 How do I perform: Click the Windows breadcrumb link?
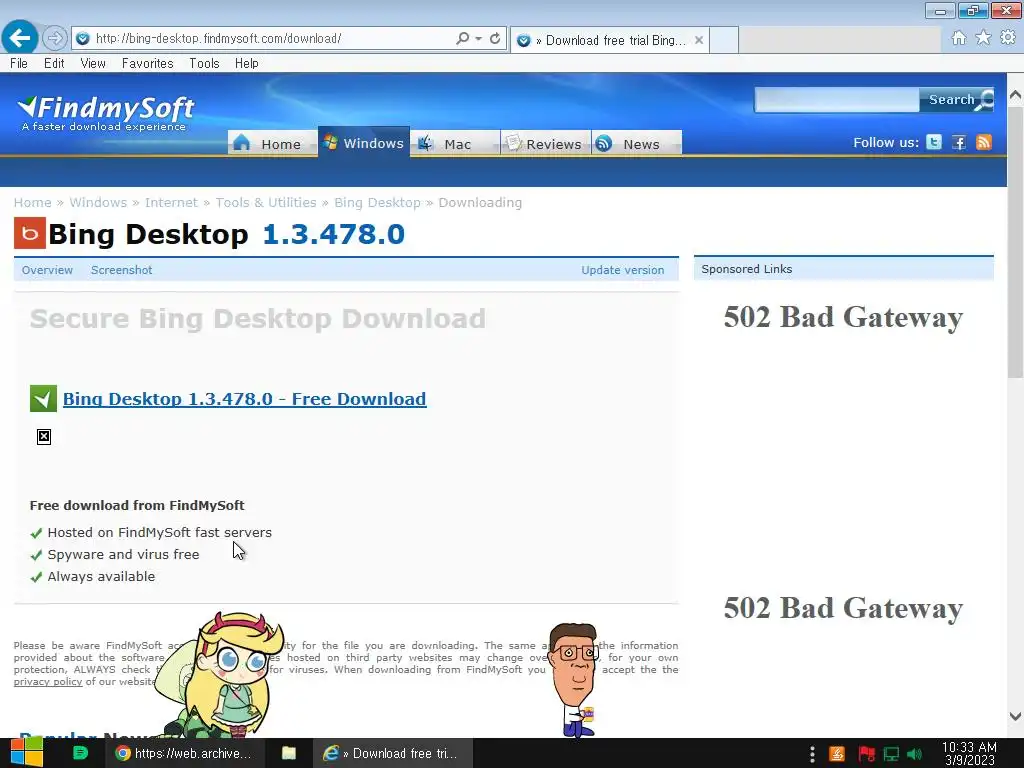click(98, 202)
